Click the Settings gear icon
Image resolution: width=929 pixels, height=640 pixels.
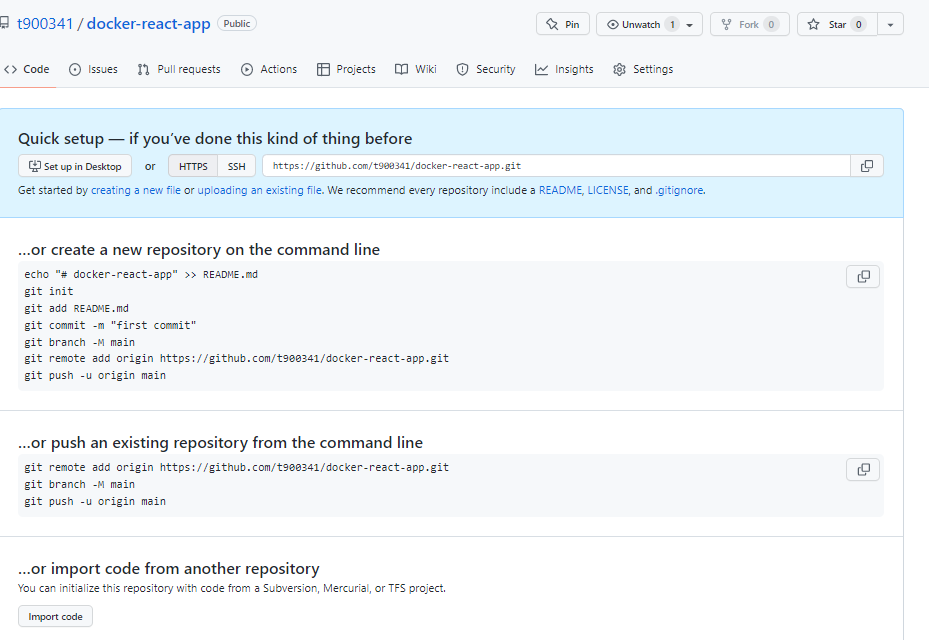coord(619,69)
